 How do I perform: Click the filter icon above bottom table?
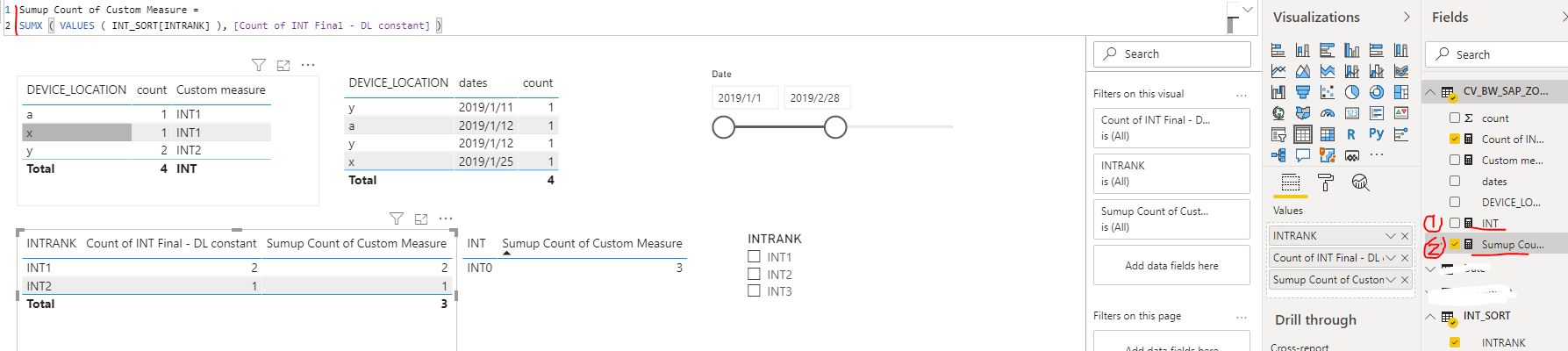pos(397,218)
